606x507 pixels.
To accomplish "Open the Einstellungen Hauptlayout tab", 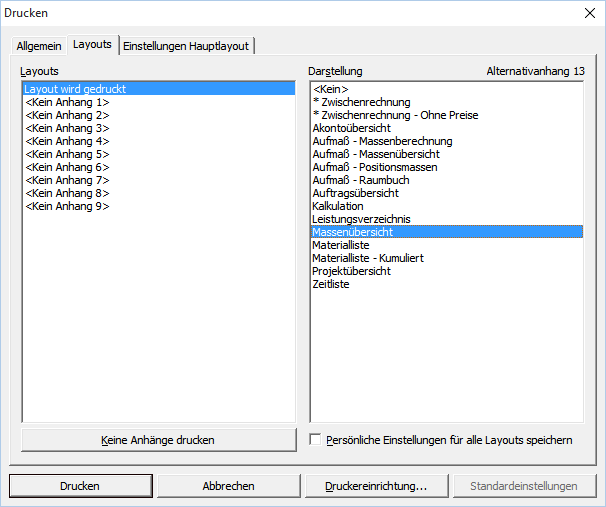I will click(x=186, y=46).
